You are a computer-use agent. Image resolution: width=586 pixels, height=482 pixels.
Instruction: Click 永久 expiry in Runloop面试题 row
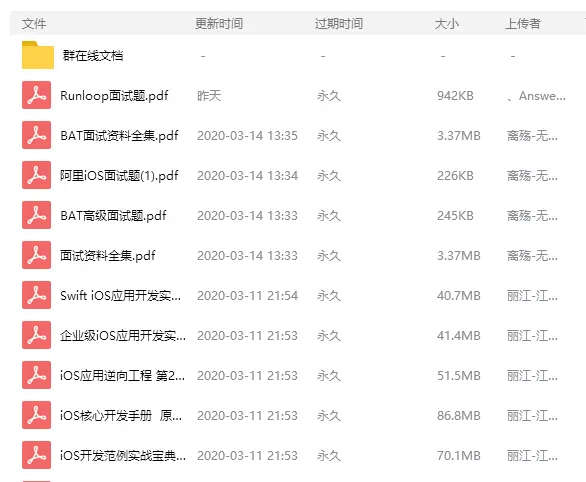329,96
